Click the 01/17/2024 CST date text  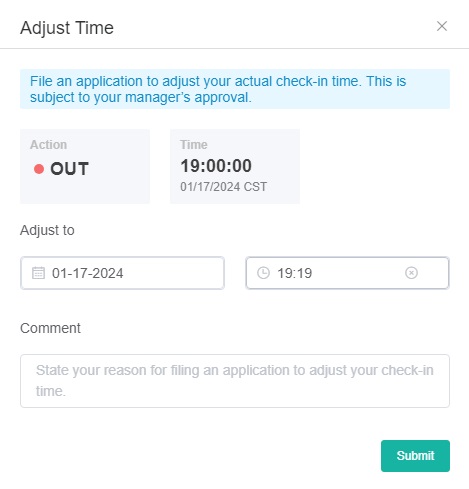coord(224,187)
